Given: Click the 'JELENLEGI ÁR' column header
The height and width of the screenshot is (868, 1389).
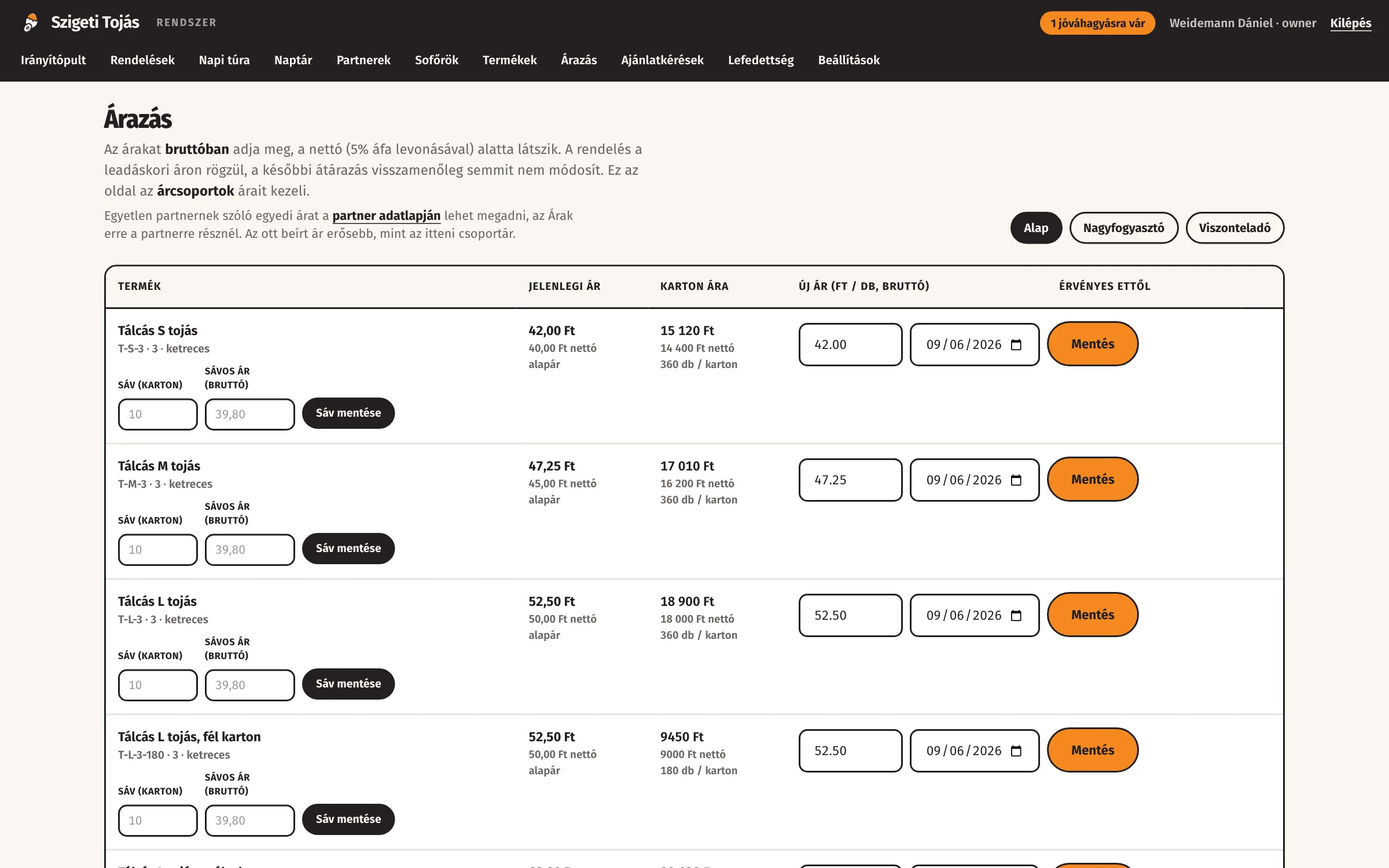Looking at the screenshot, I should click(564, 286).
